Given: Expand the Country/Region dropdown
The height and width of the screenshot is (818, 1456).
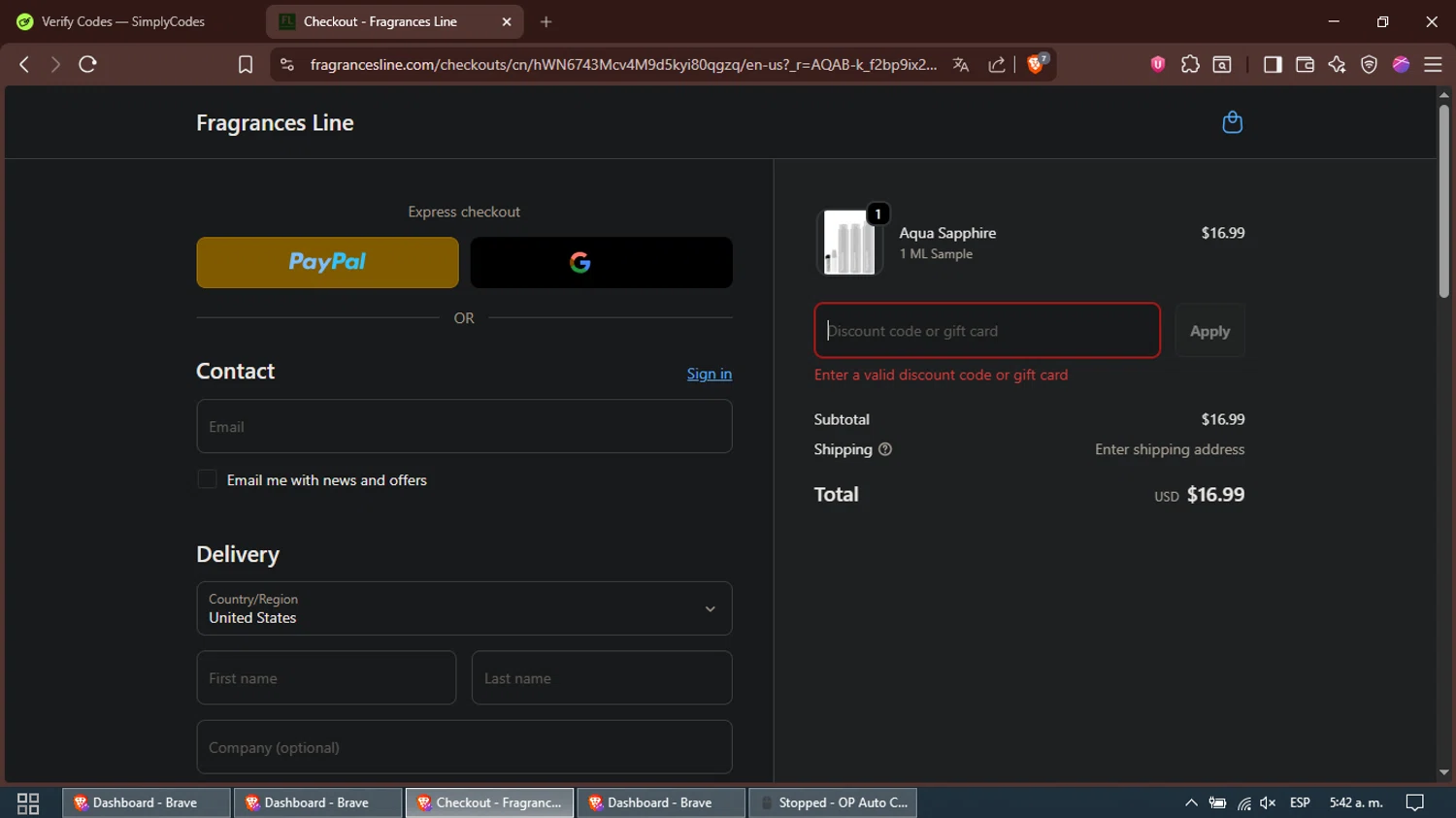Looking at the screenshot, I should (464, 608).
